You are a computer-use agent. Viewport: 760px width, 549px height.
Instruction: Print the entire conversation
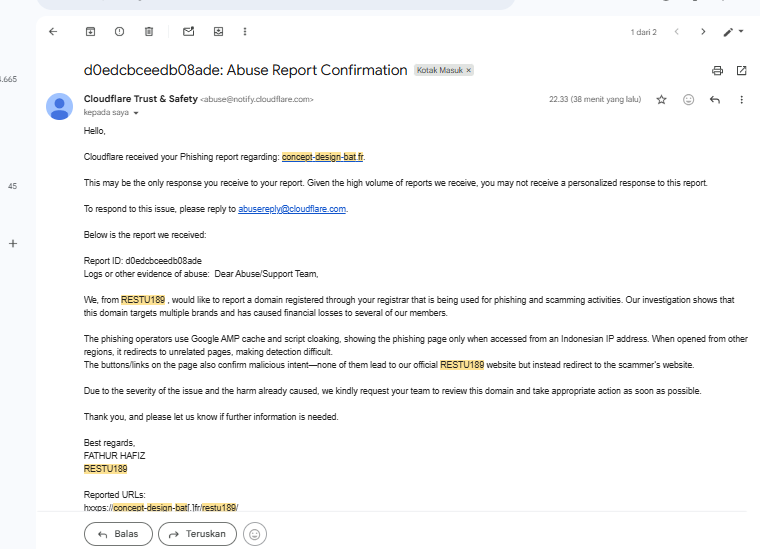tap(717, 71)
